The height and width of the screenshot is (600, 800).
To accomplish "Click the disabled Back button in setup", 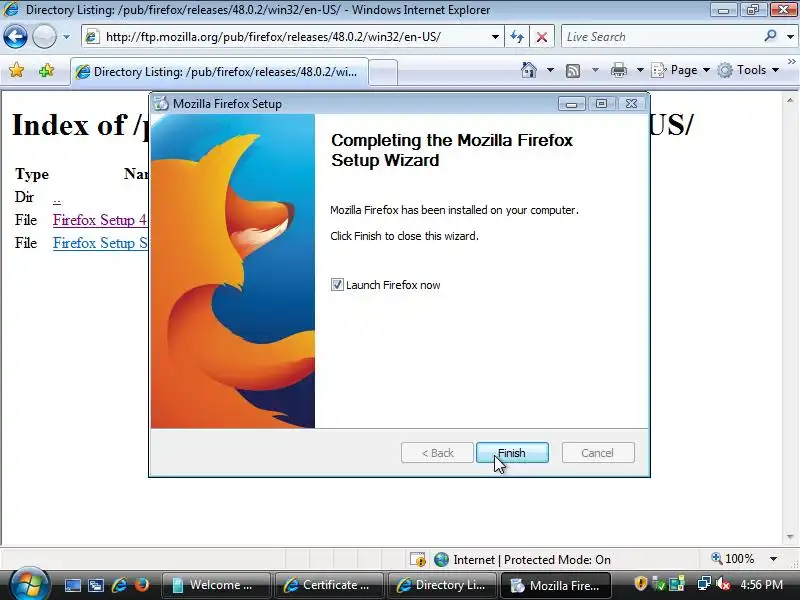I will 437,453.
